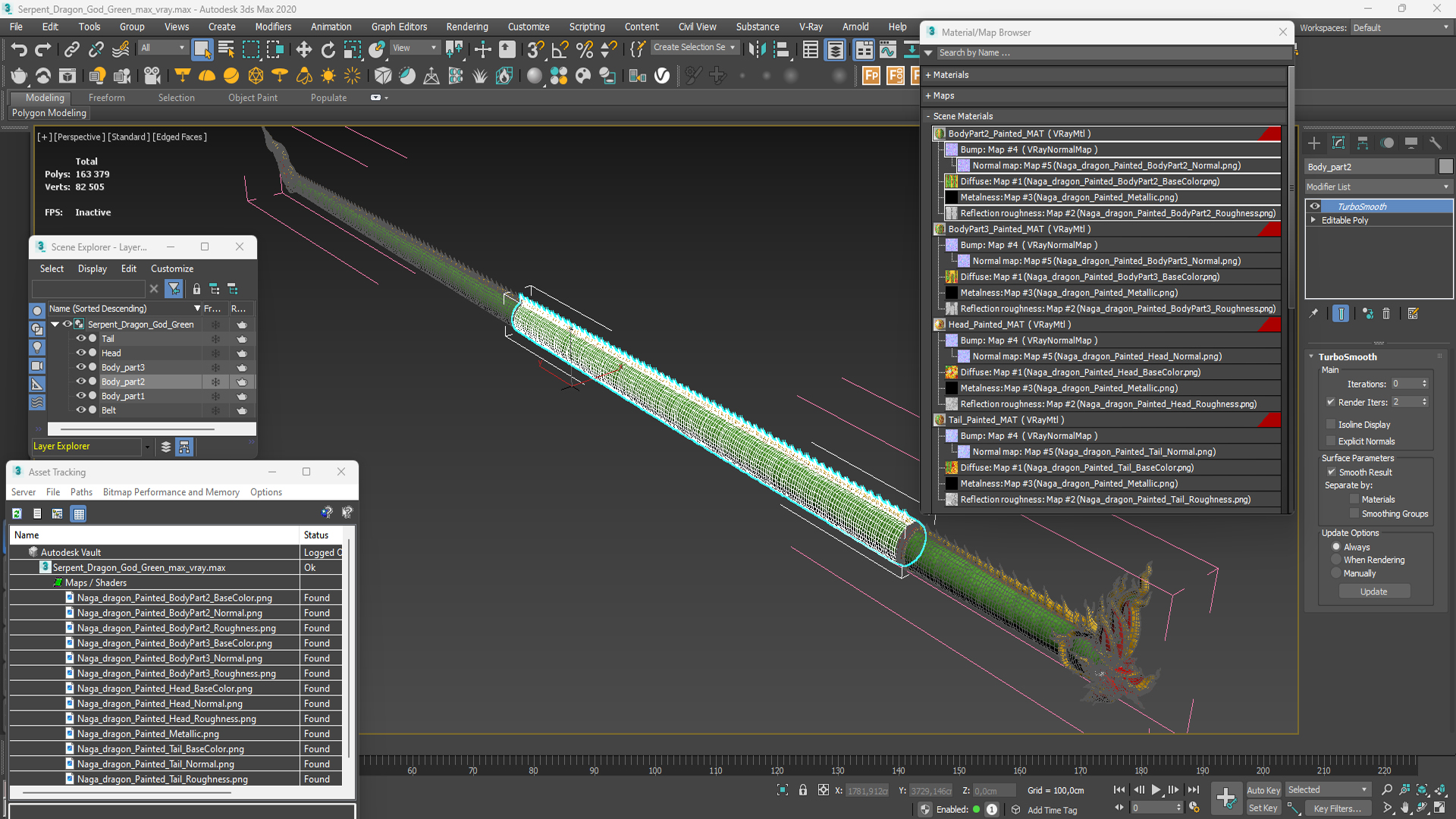
Task: Open the Modifier List dropdown
Action: pyautogui.click(x=1378, y=187)
